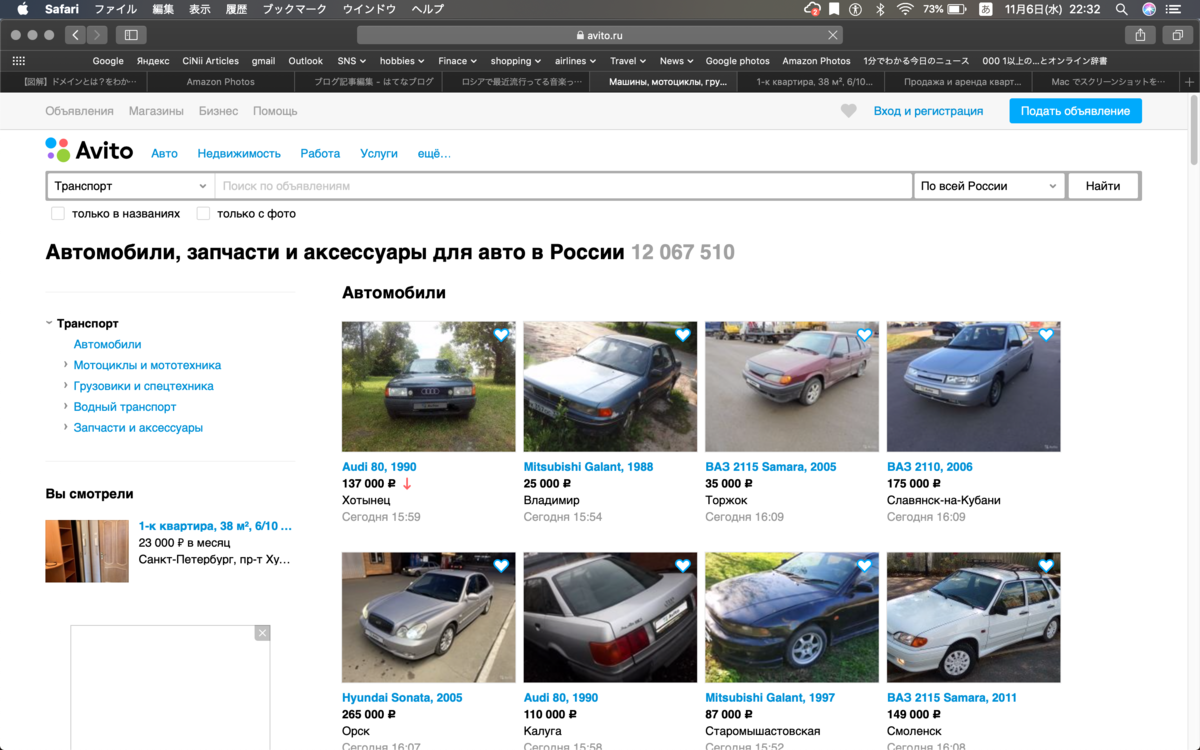The height and width of the screenshot is (750, 1200).
Task: Open the 履歴 menu
Action: point(237,9)
